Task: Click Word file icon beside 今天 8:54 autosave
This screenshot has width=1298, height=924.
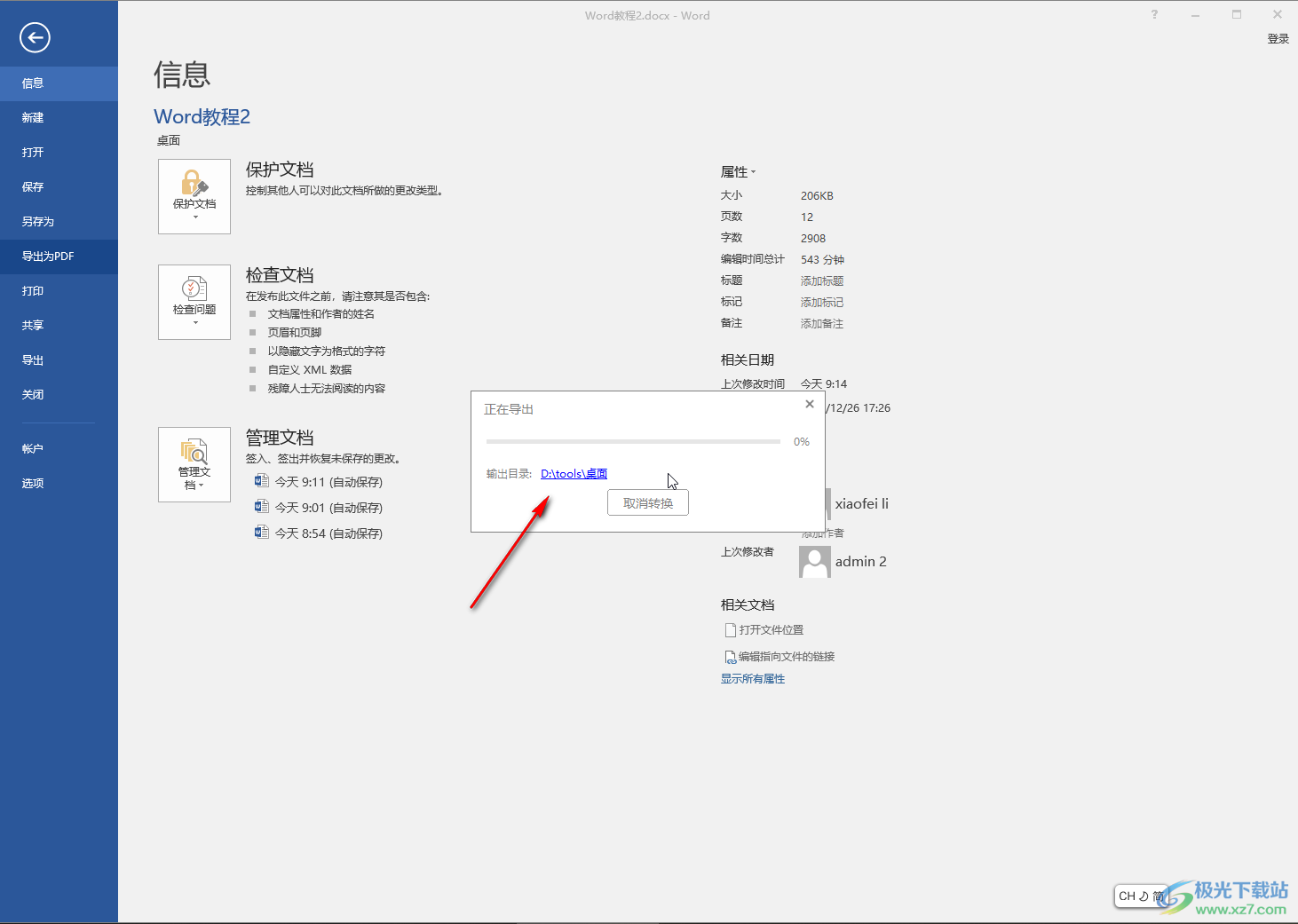Action: pos(261,533)
